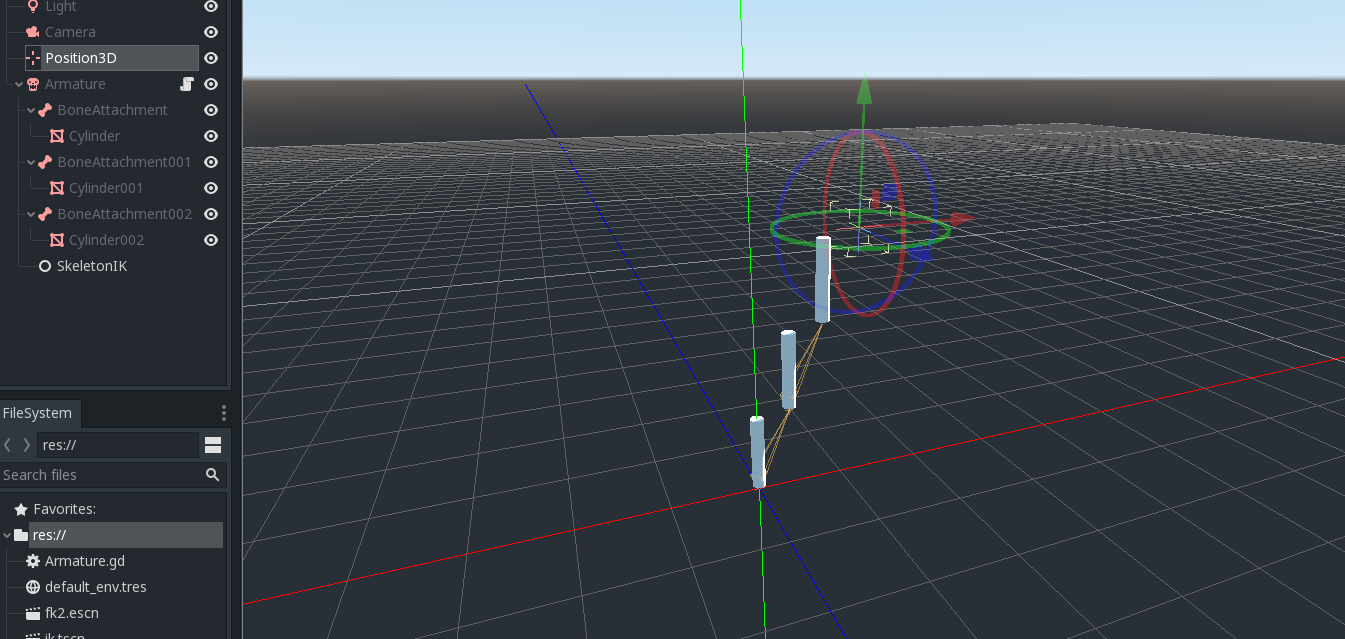This screenshot has width=1345, height=639.
Task: Click the FileSystem panel tab
Action: click(39, 412)
